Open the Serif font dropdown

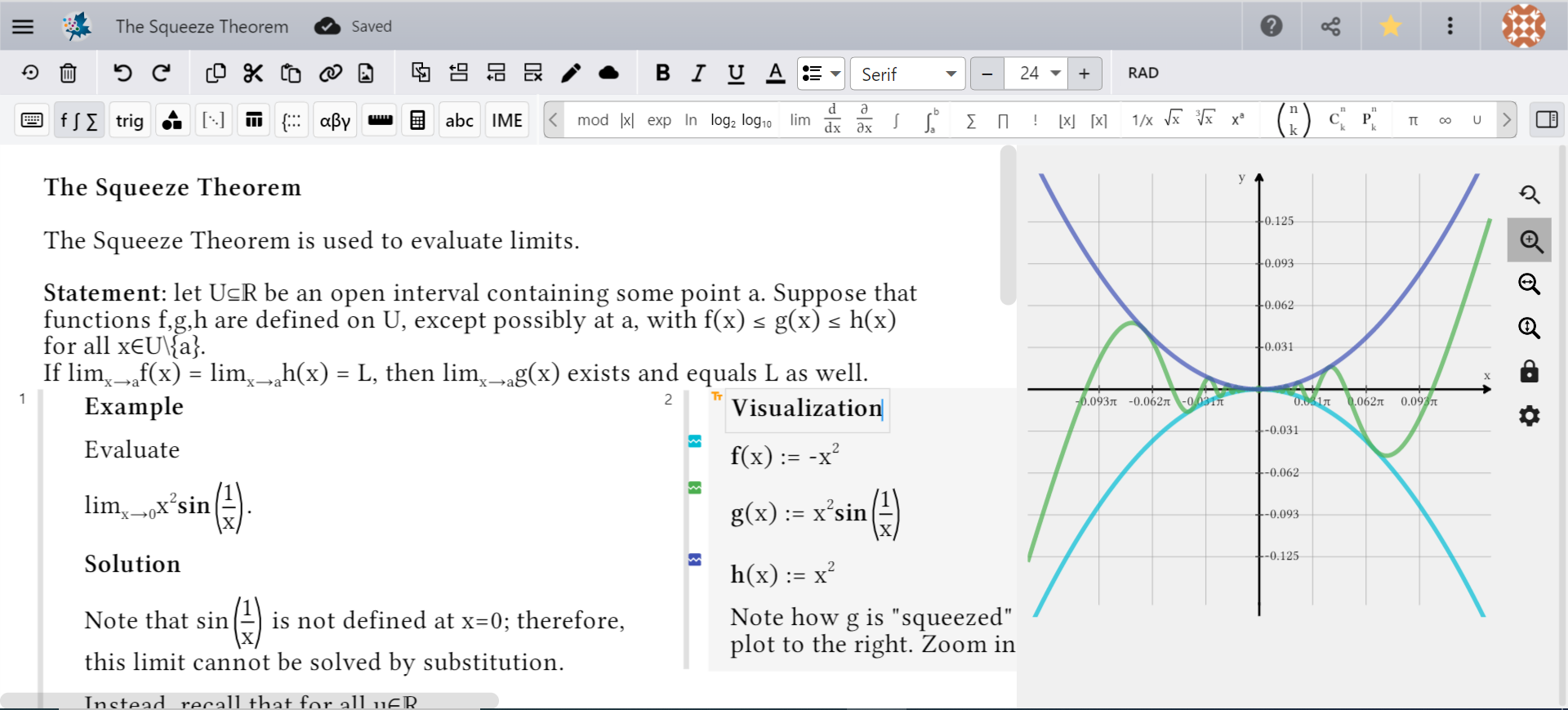point(908,74)
